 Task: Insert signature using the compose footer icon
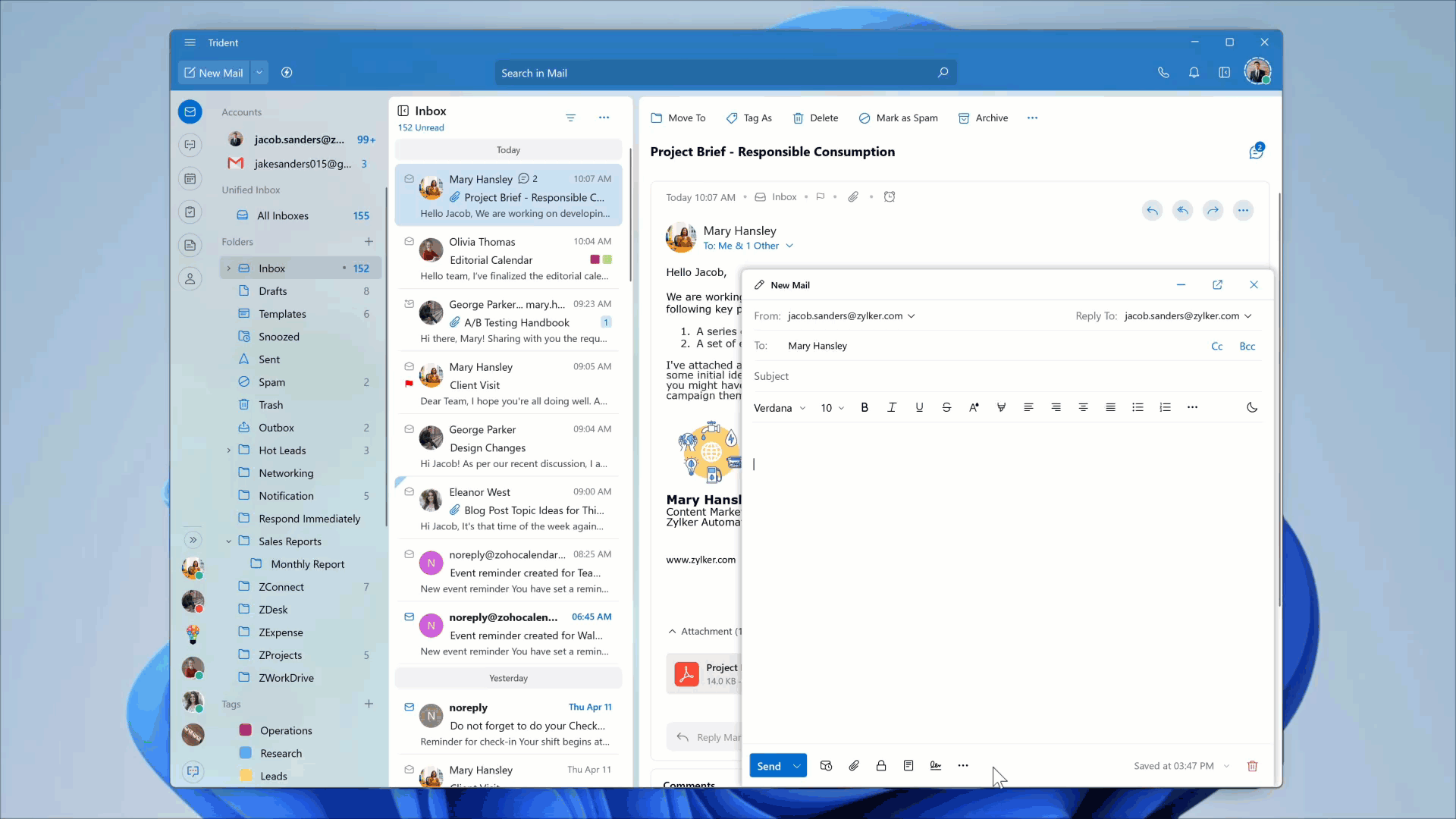[x=936, y=766]
